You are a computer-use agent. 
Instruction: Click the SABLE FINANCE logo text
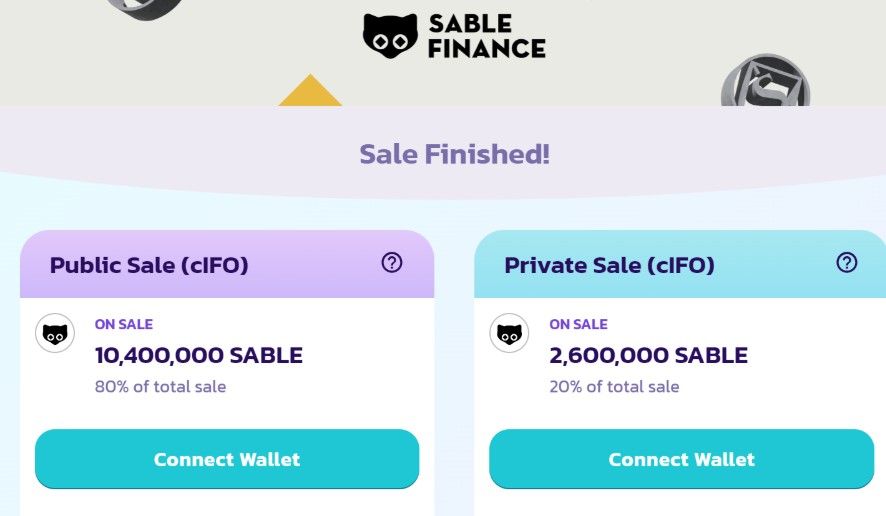pos(486,35)
